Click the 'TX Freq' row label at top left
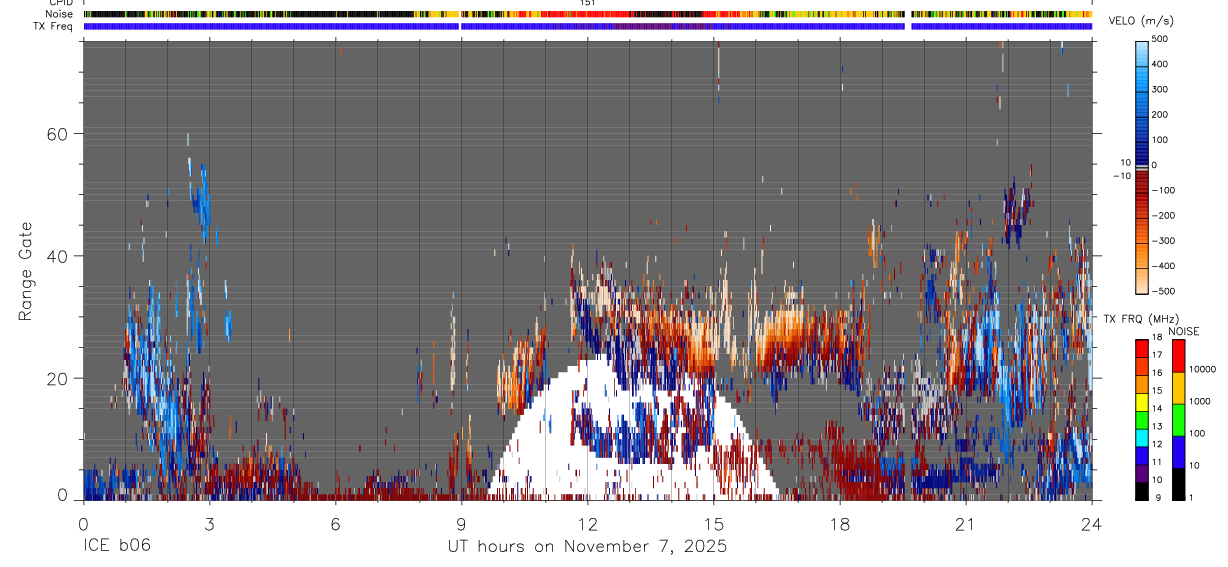 (x=53, y=26)
